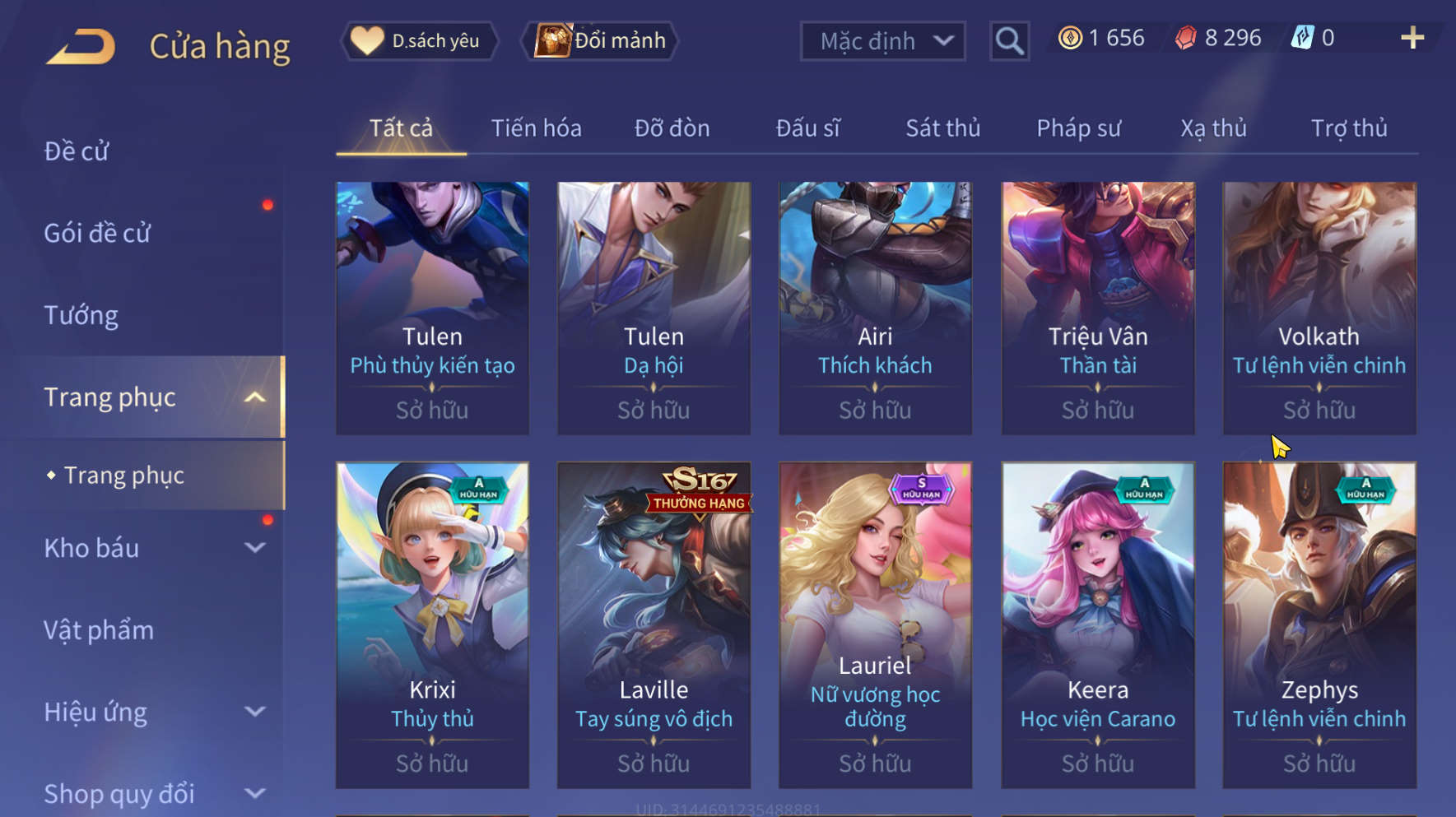Click the plus icon to add currency
The image size is (1456, 817).
tap(1412, 38)
